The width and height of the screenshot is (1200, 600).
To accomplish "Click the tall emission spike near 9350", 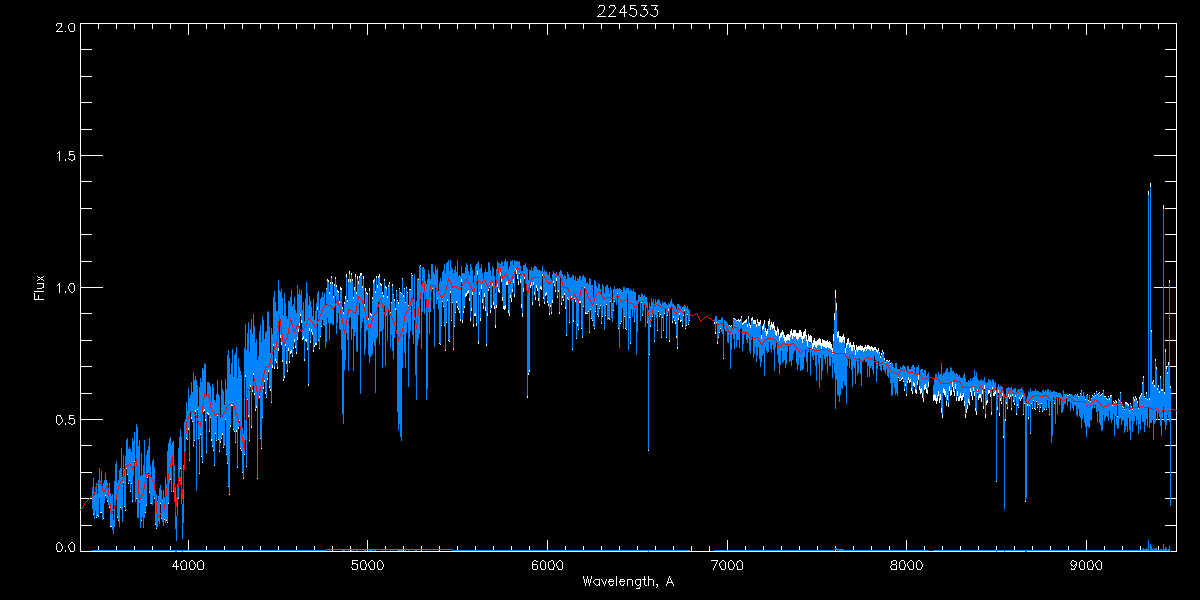I will (1149, 290).
